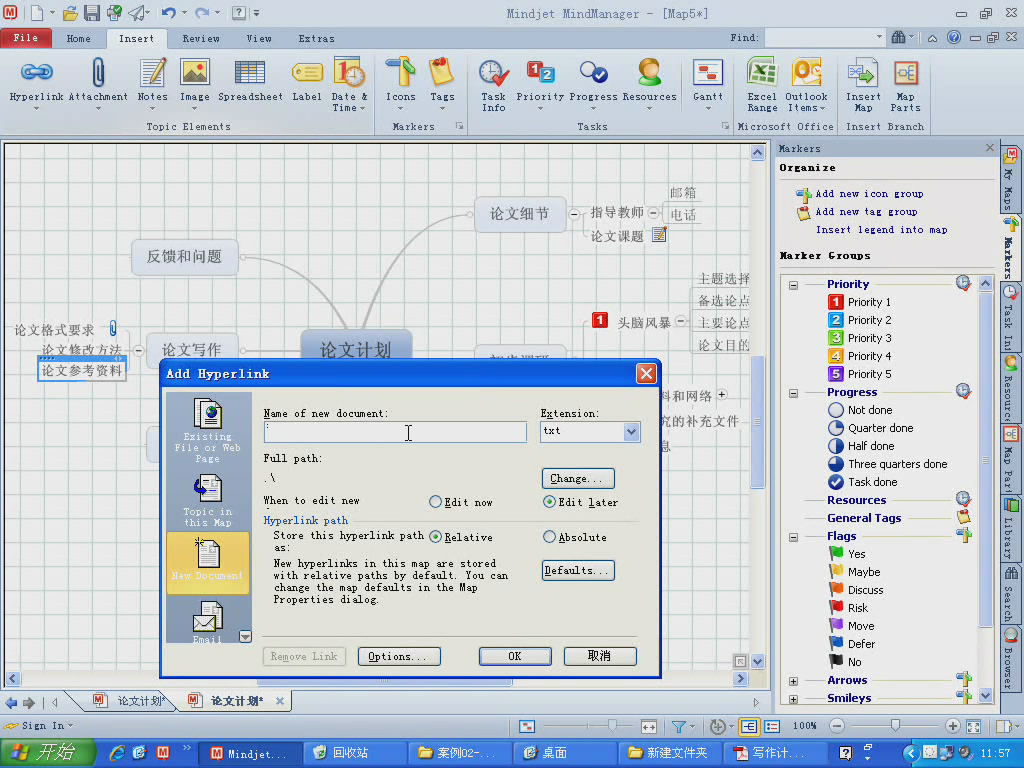Viewport: 1024px width, 768px height.
Task: Insert a Spreadsheet into the topic
Action: [x=250, y=72]
